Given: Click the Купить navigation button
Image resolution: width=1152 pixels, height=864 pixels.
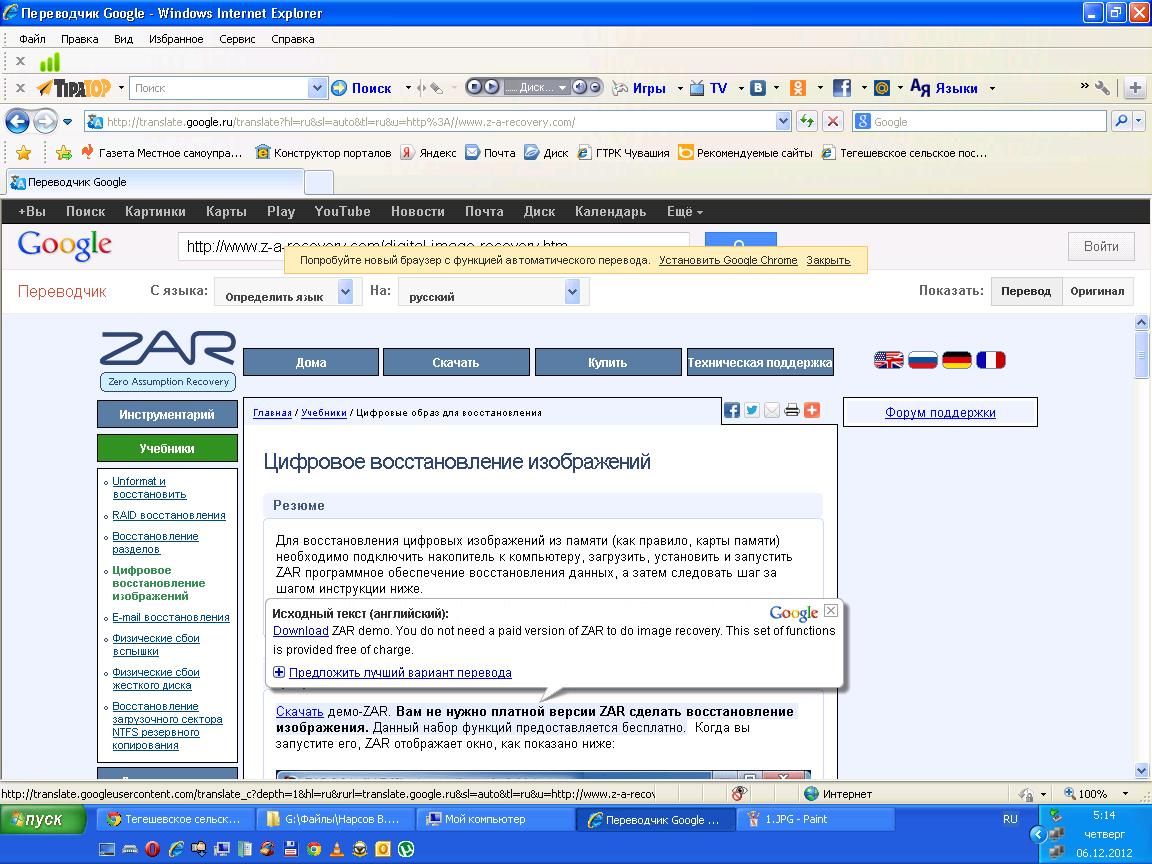Looking at the screenshot, I should pyautogui.click(x=608, y=362).
